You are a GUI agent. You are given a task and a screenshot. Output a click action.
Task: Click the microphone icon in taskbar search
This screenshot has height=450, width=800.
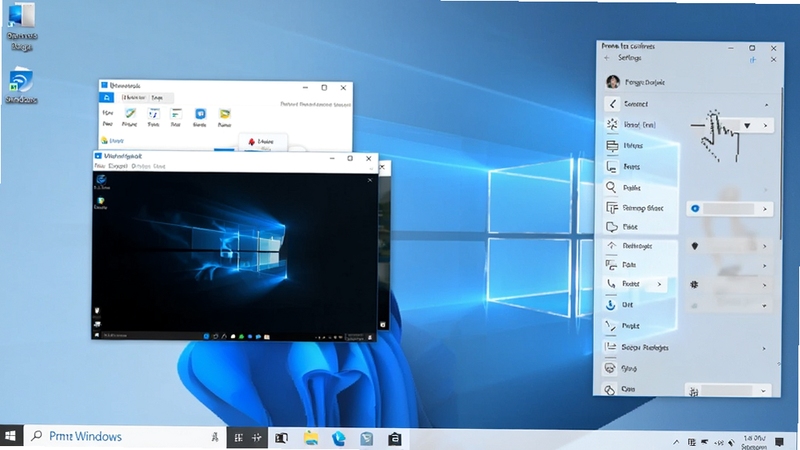pos(215,437)
